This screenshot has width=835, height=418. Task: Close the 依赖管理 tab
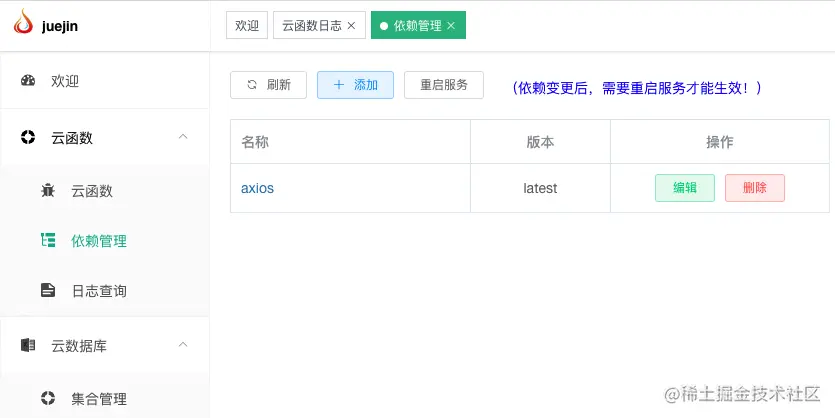pos(451,26)
